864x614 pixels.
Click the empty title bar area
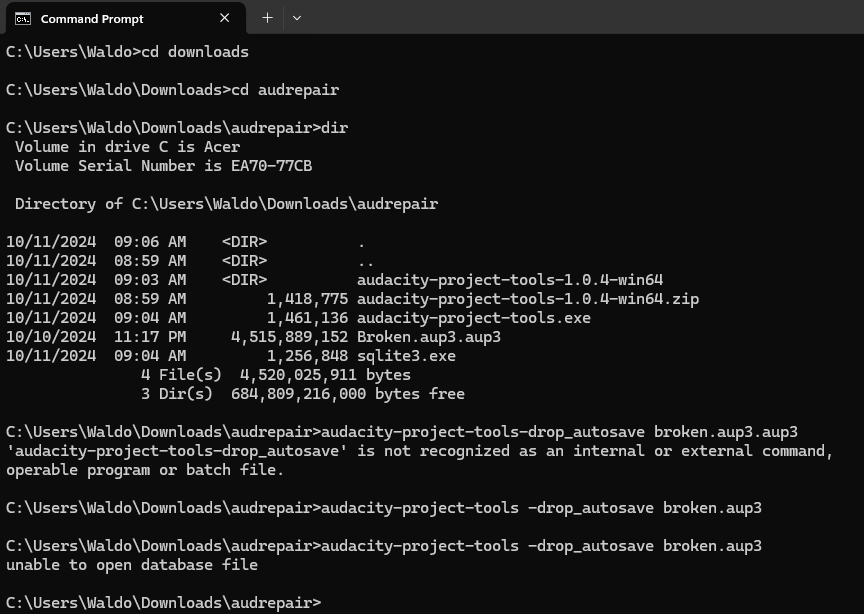(580, 18)
